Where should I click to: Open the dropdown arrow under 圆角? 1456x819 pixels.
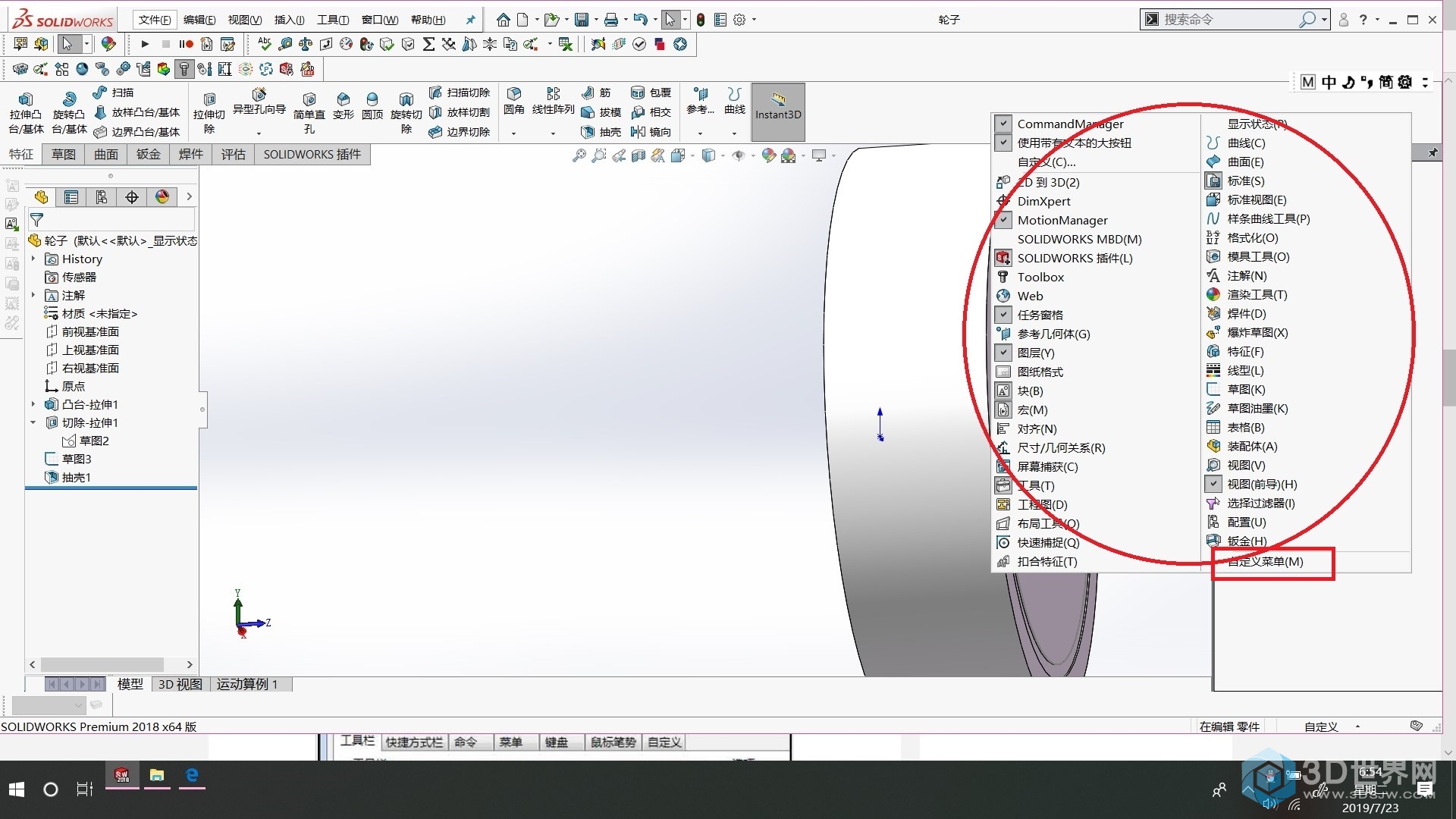point(514,133)
